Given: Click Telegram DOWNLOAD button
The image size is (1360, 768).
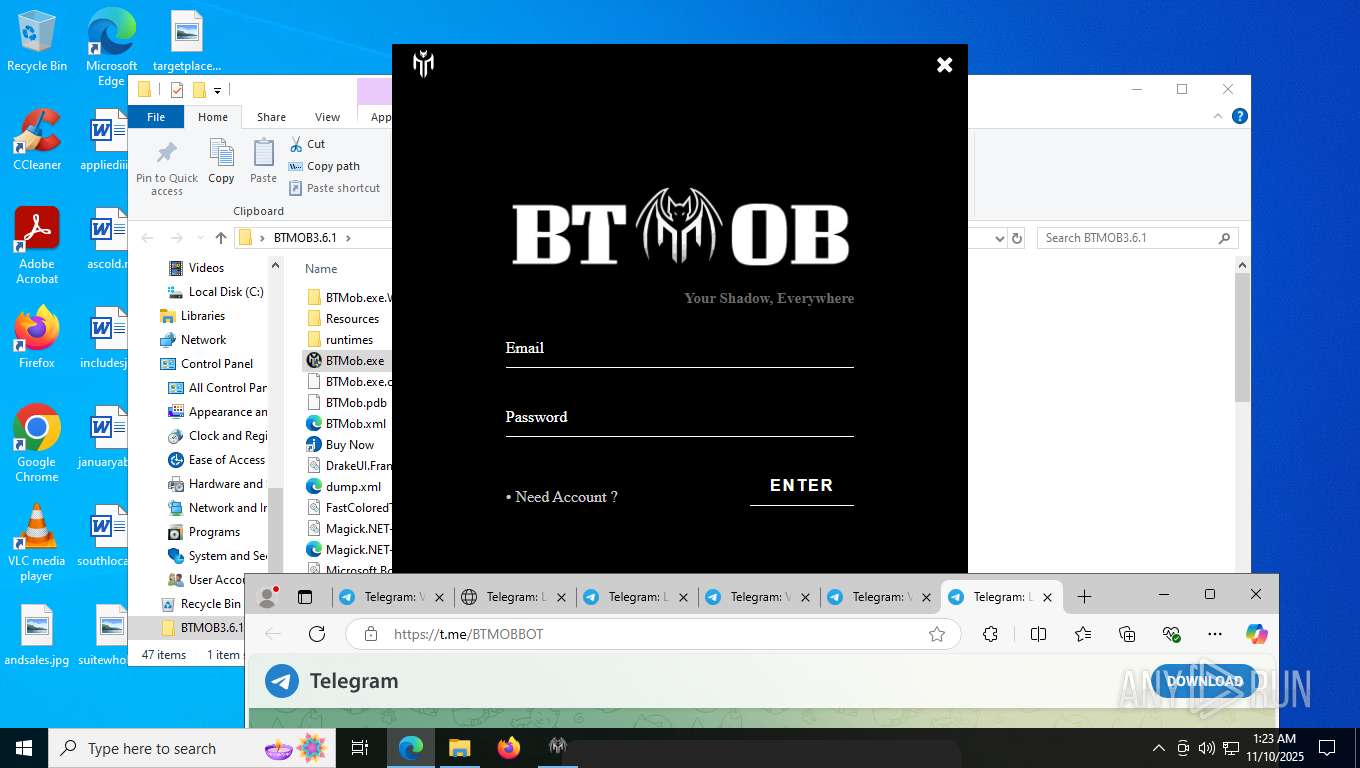Looking at the screenshot, I should pos(1204,681).
